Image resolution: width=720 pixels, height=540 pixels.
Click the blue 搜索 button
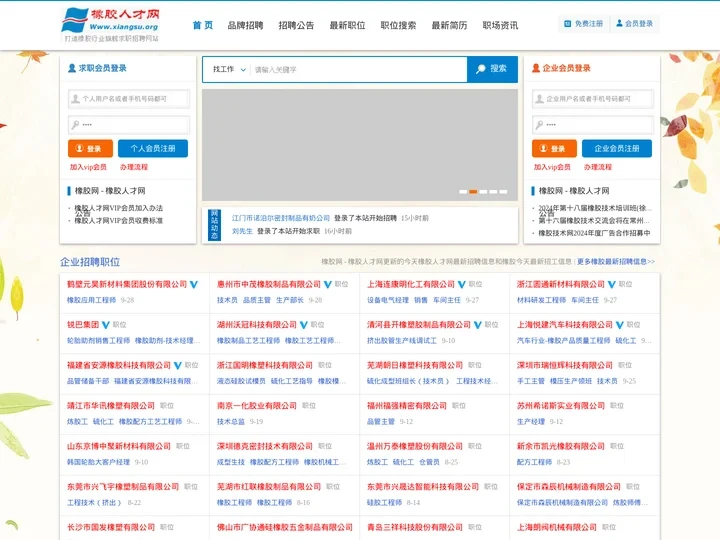[x=492, y=69]
